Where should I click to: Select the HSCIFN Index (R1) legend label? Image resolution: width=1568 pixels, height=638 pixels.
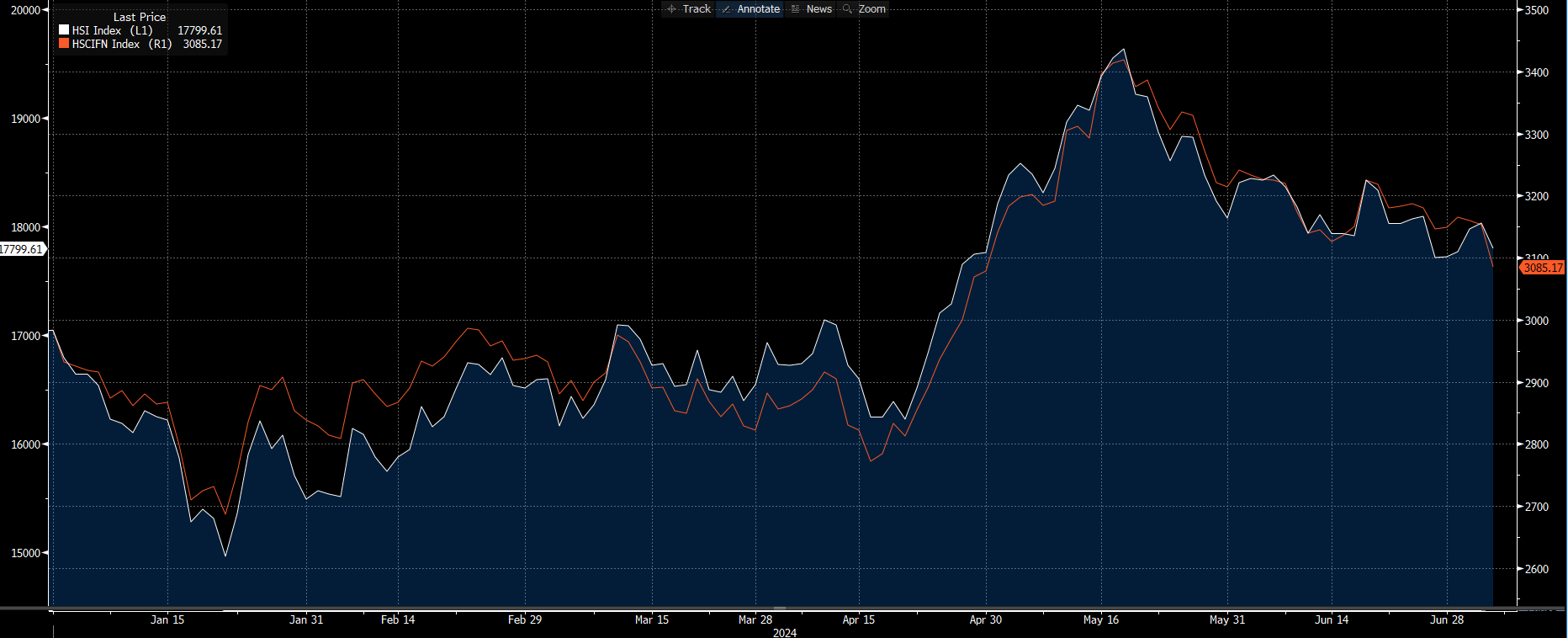coord(121,44)
